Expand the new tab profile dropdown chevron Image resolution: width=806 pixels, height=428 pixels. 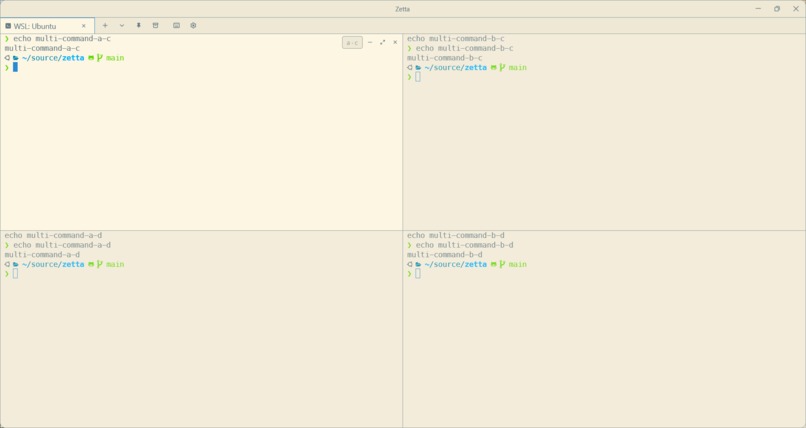(122, 25)
